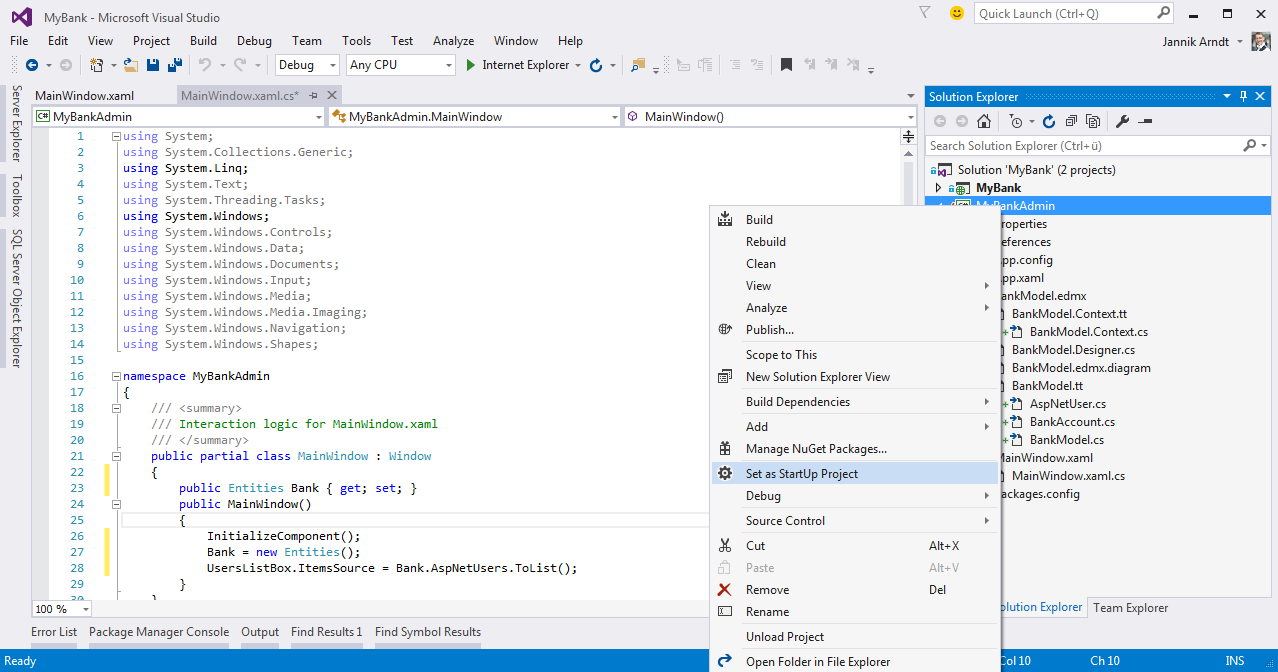Screen dimensions: 1278x672
Task: Open the Server Explorer side tab
Action: point(15,123)
